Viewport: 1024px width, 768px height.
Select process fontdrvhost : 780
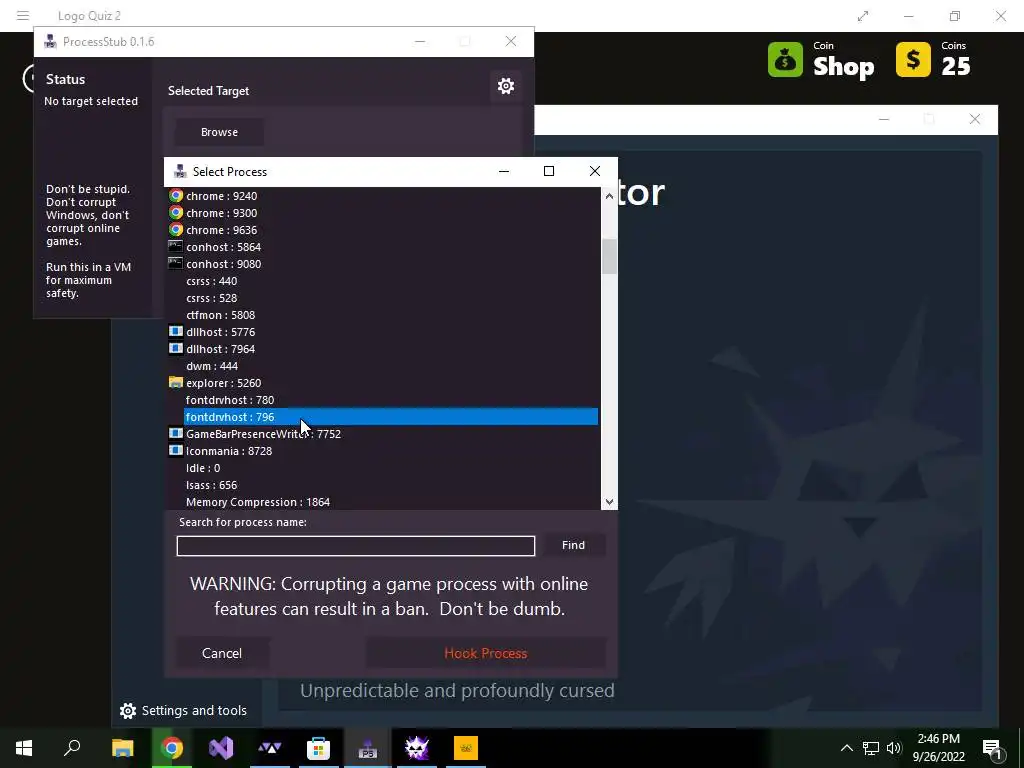point(230,400)
